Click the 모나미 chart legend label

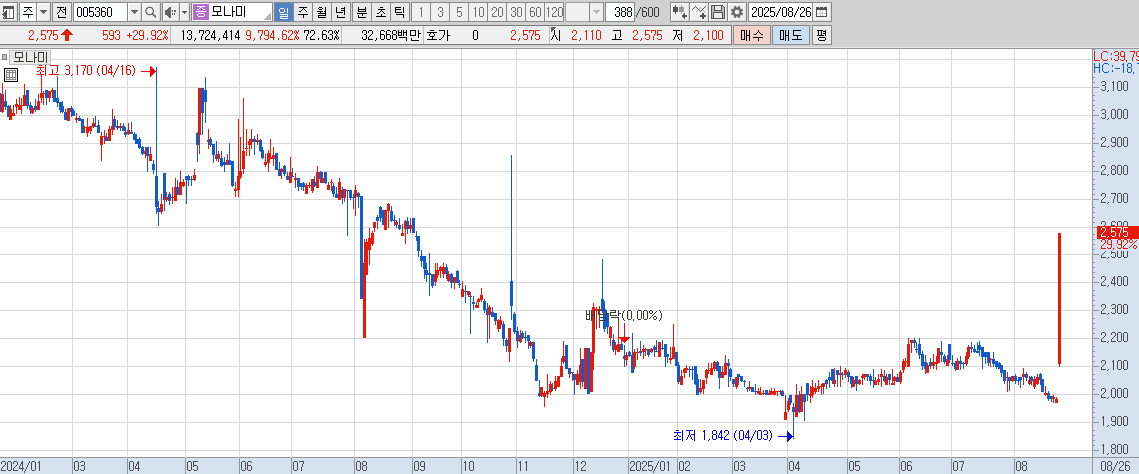coord(28,57)
